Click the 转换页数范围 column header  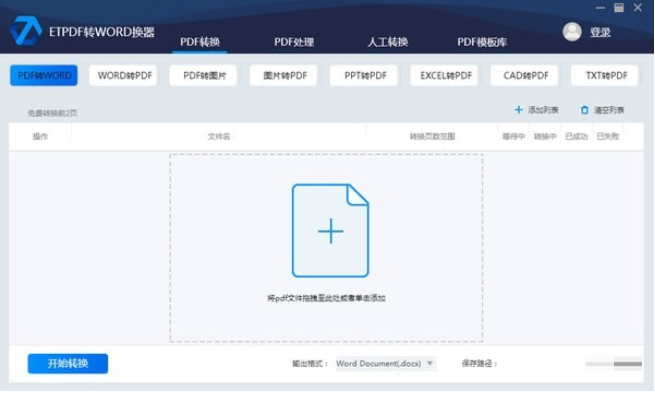[432, 137]
